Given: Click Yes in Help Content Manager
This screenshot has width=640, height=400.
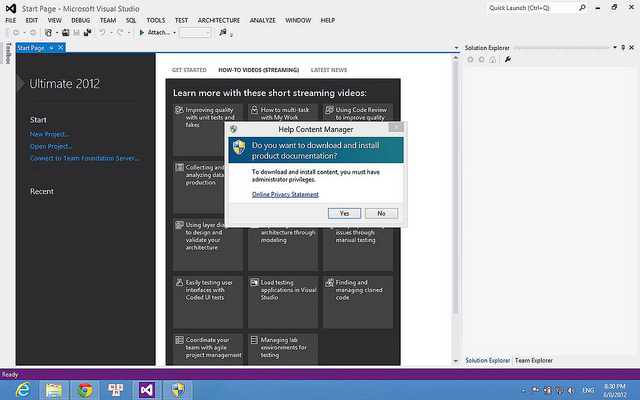Looking at the screenshot, I should (x=344, y=213).
